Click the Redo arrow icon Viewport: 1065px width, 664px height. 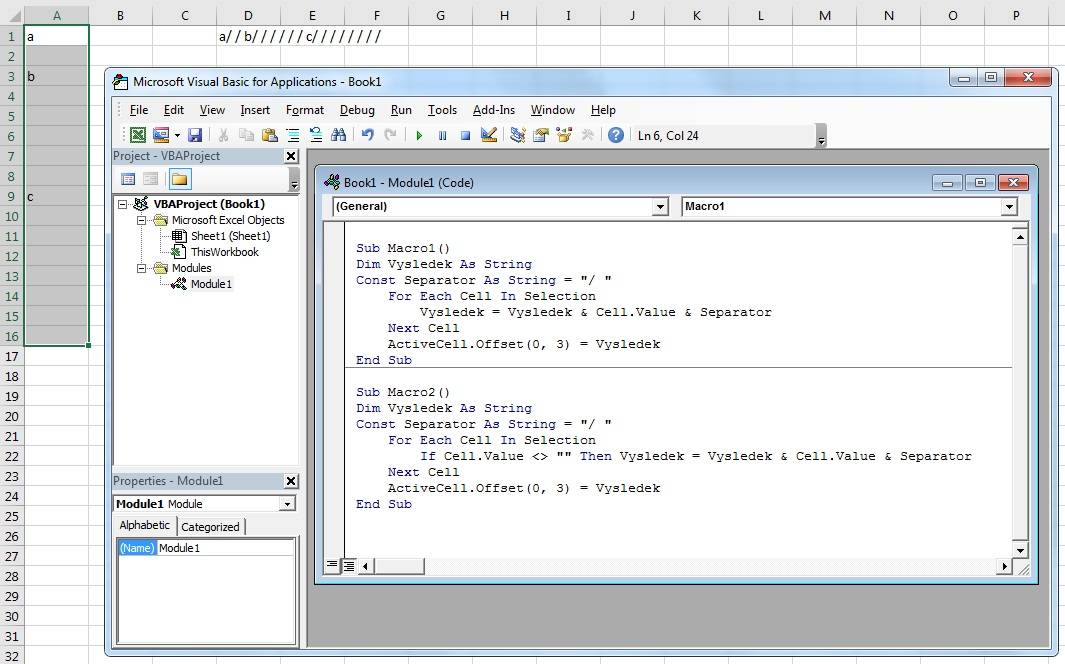391,135
